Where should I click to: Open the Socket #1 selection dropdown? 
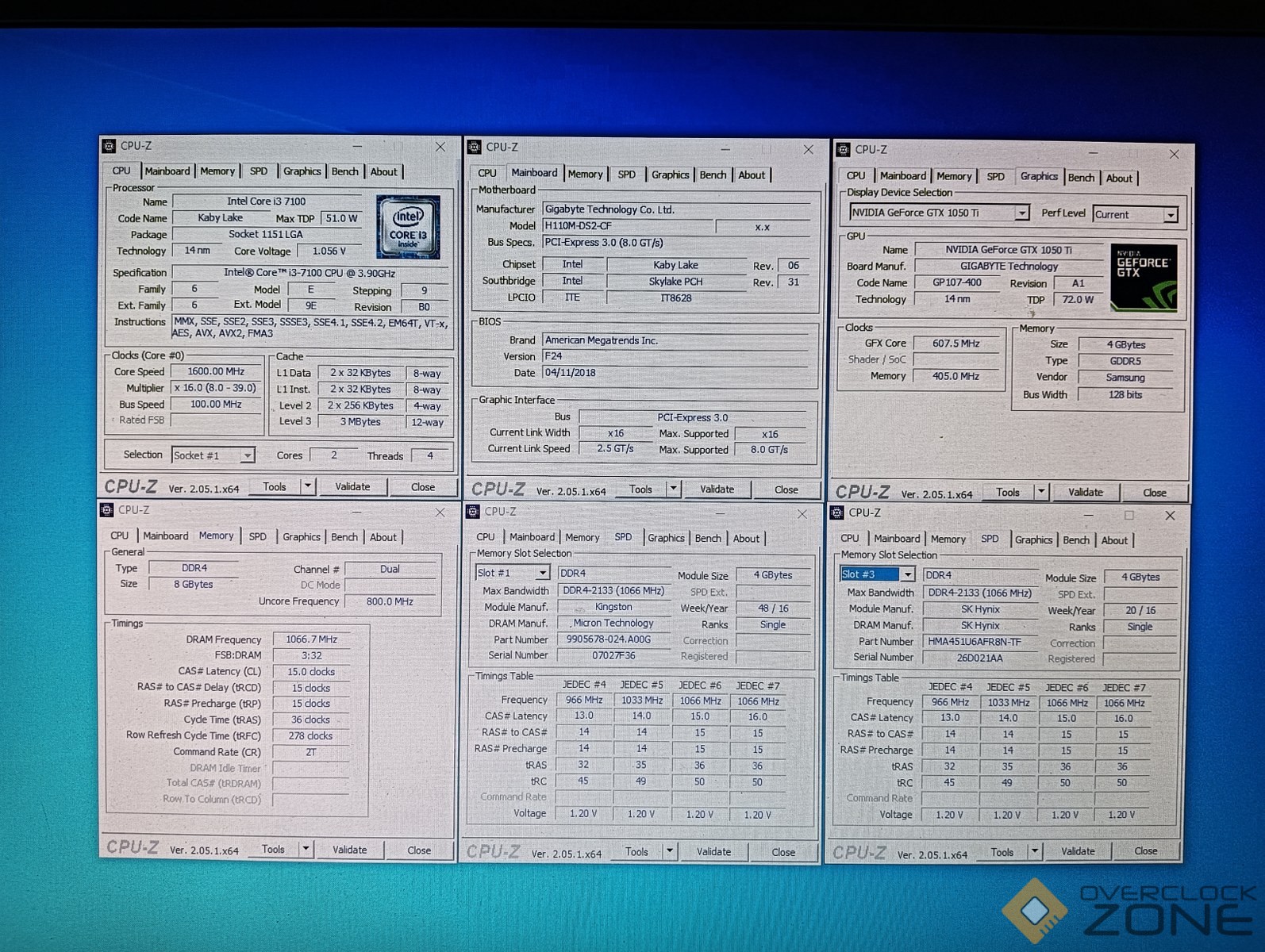pos(248,455)
